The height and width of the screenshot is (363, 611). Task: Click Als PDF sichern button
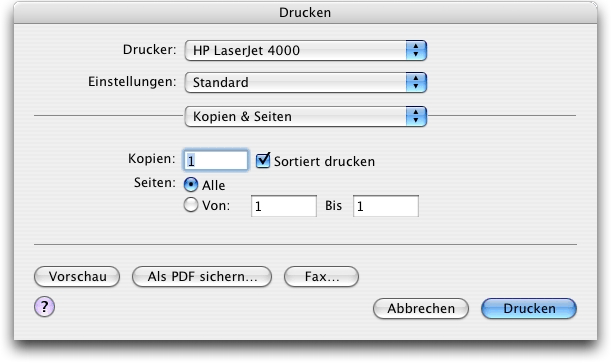tap(202, 277)
